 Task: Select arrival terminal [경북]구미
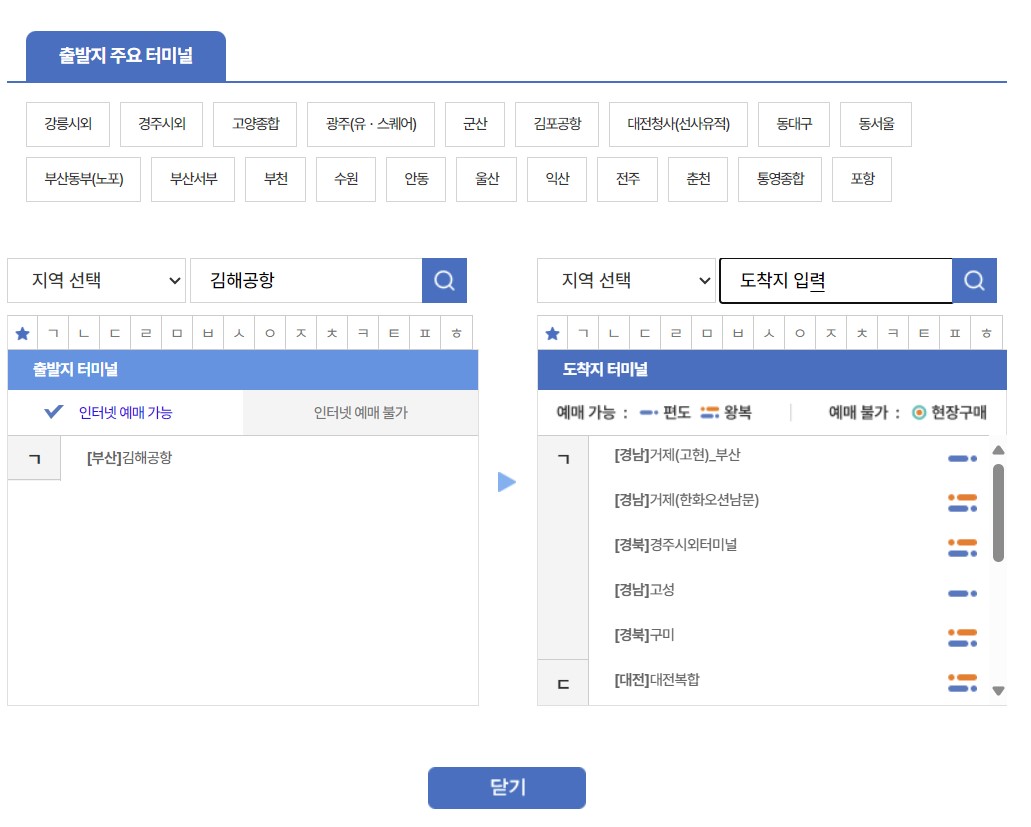click(644, 635)
